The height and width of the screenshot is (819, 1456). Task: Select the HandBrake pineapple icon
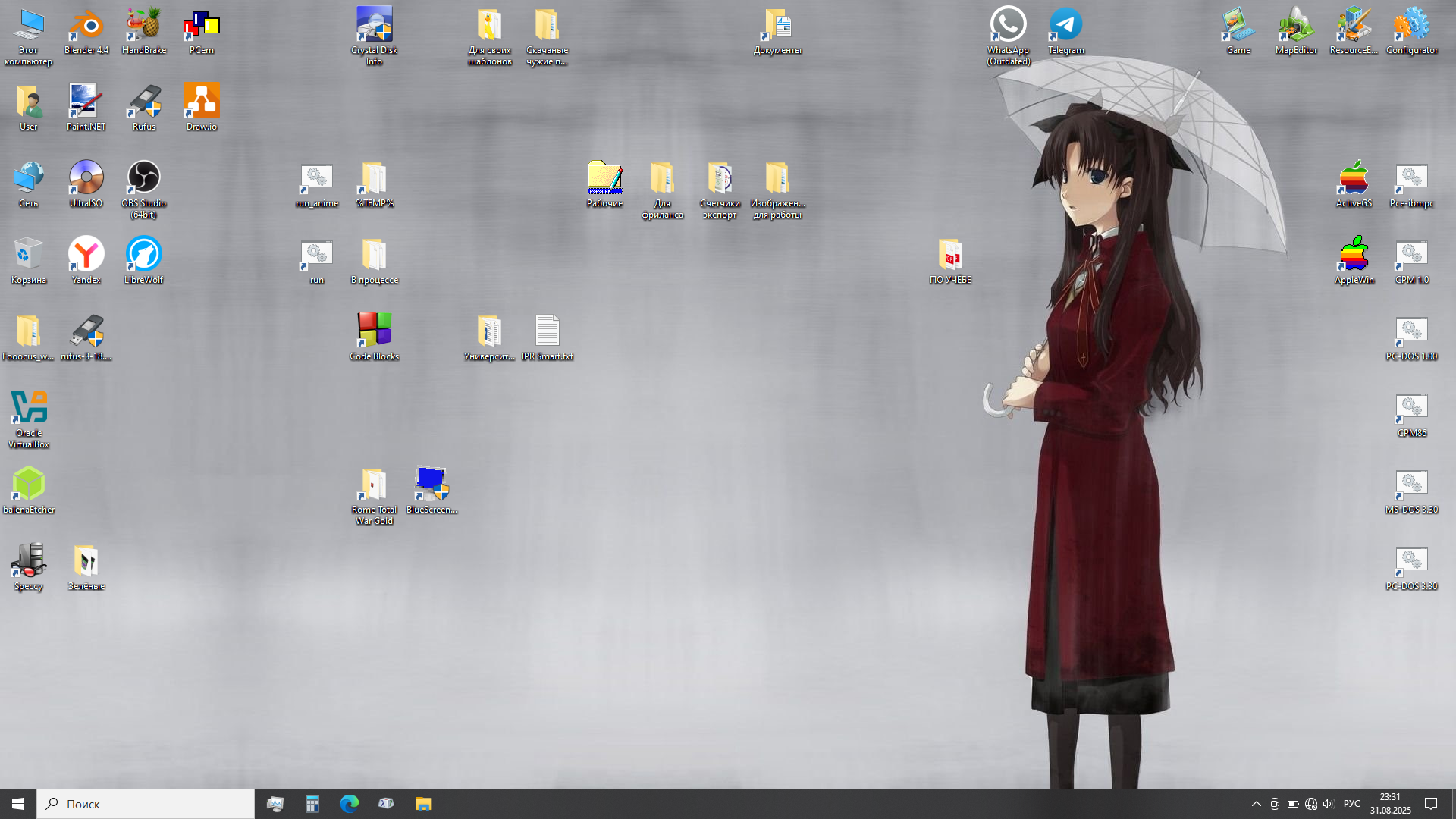[143, 32]
